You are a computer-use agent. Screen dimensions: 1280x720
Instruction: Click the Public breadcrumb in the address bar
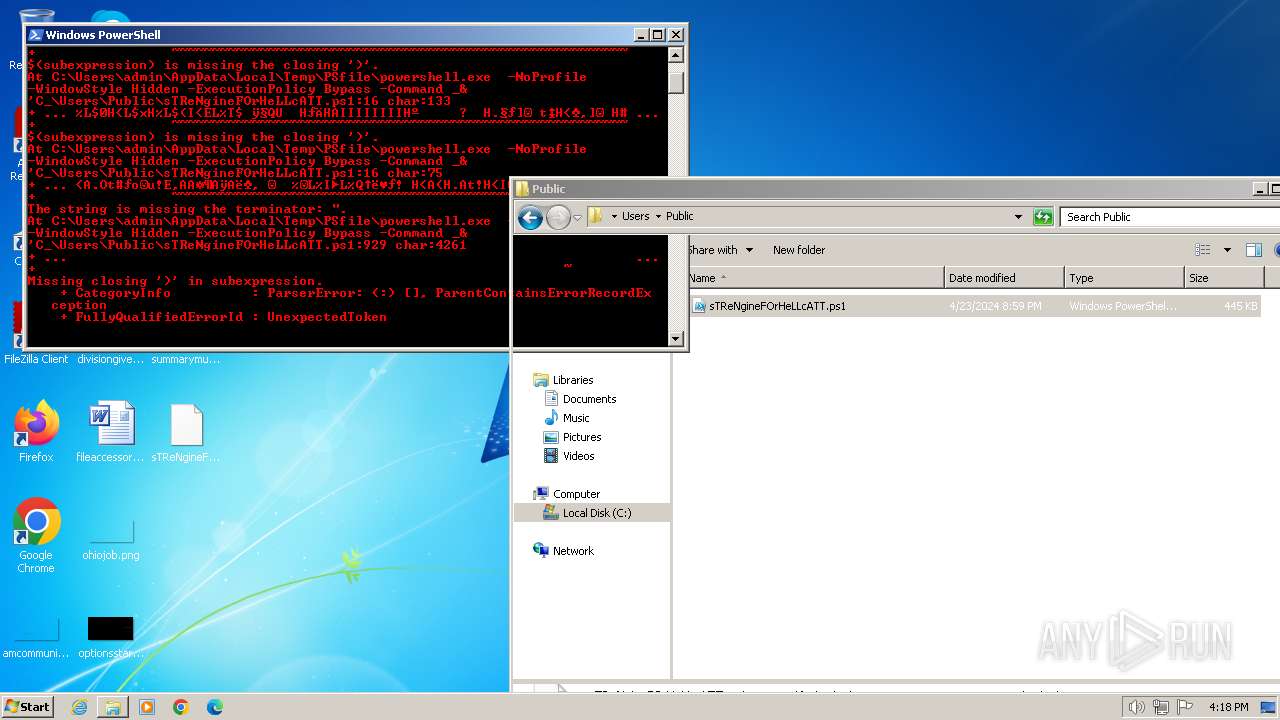(x=679, y=216)
